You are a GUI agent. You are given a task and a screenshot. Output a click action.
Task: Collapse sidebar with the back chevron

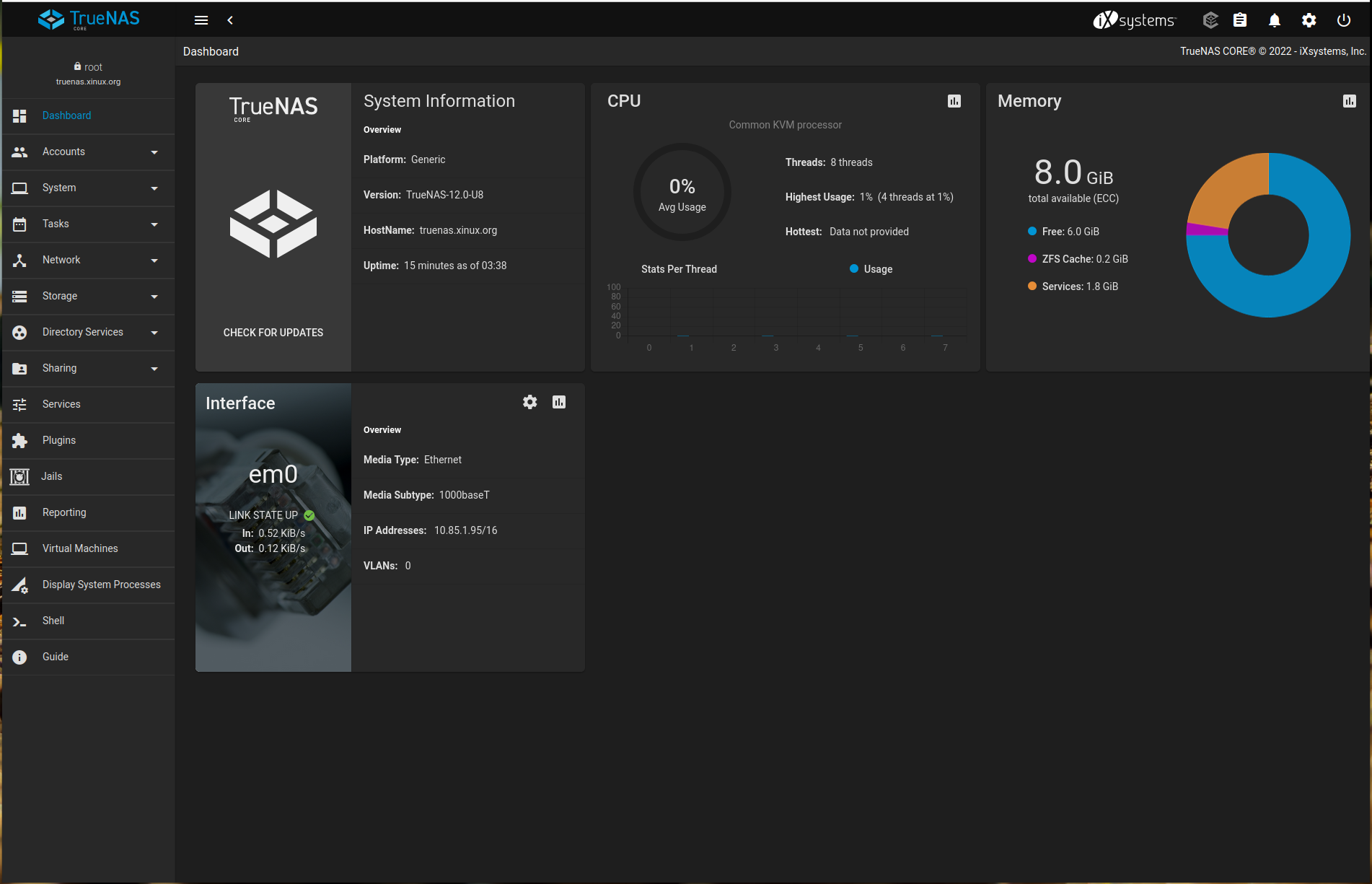click(x=230, y=20)
